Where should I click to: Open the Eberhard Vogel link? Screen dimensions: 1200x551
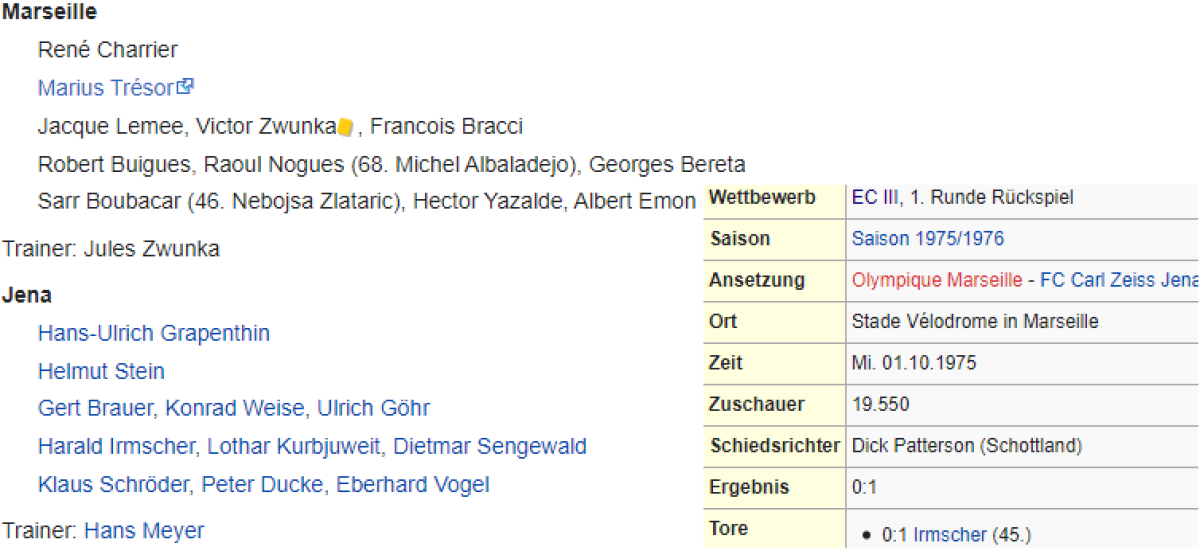[412, 485]
